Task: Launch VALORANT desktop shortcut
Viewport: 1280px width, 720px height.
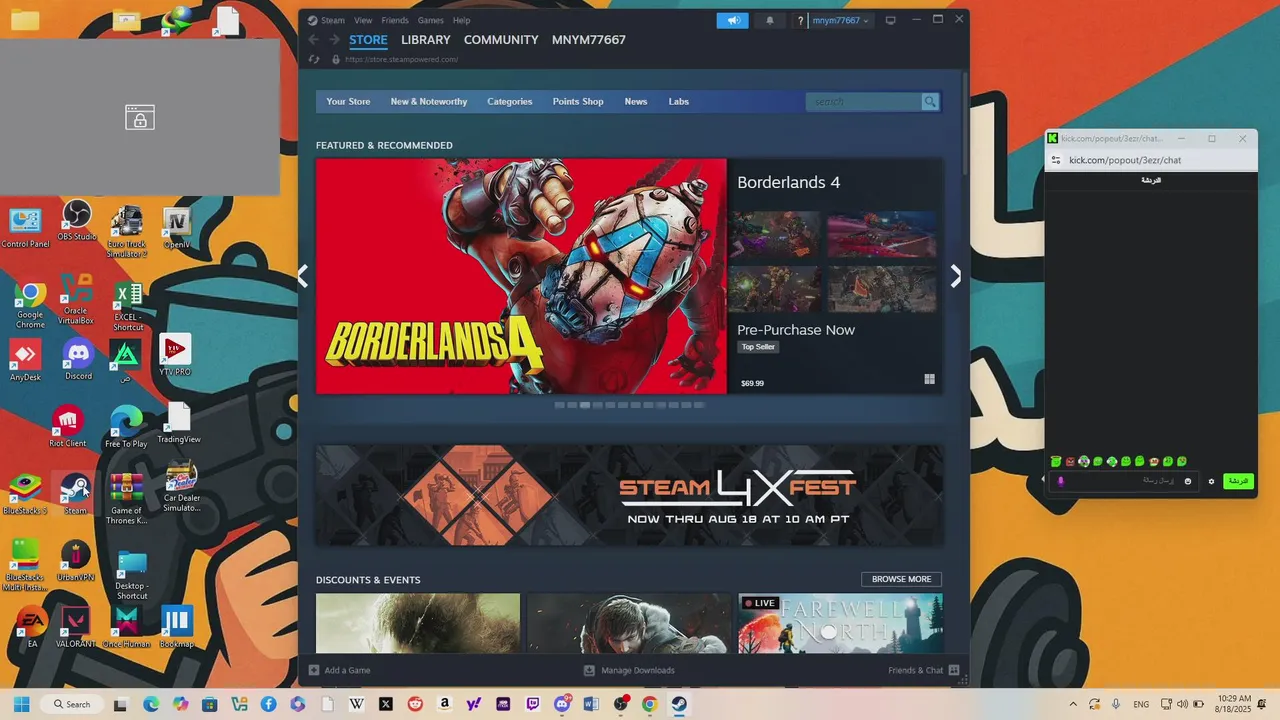Action: tap(75, 628)
